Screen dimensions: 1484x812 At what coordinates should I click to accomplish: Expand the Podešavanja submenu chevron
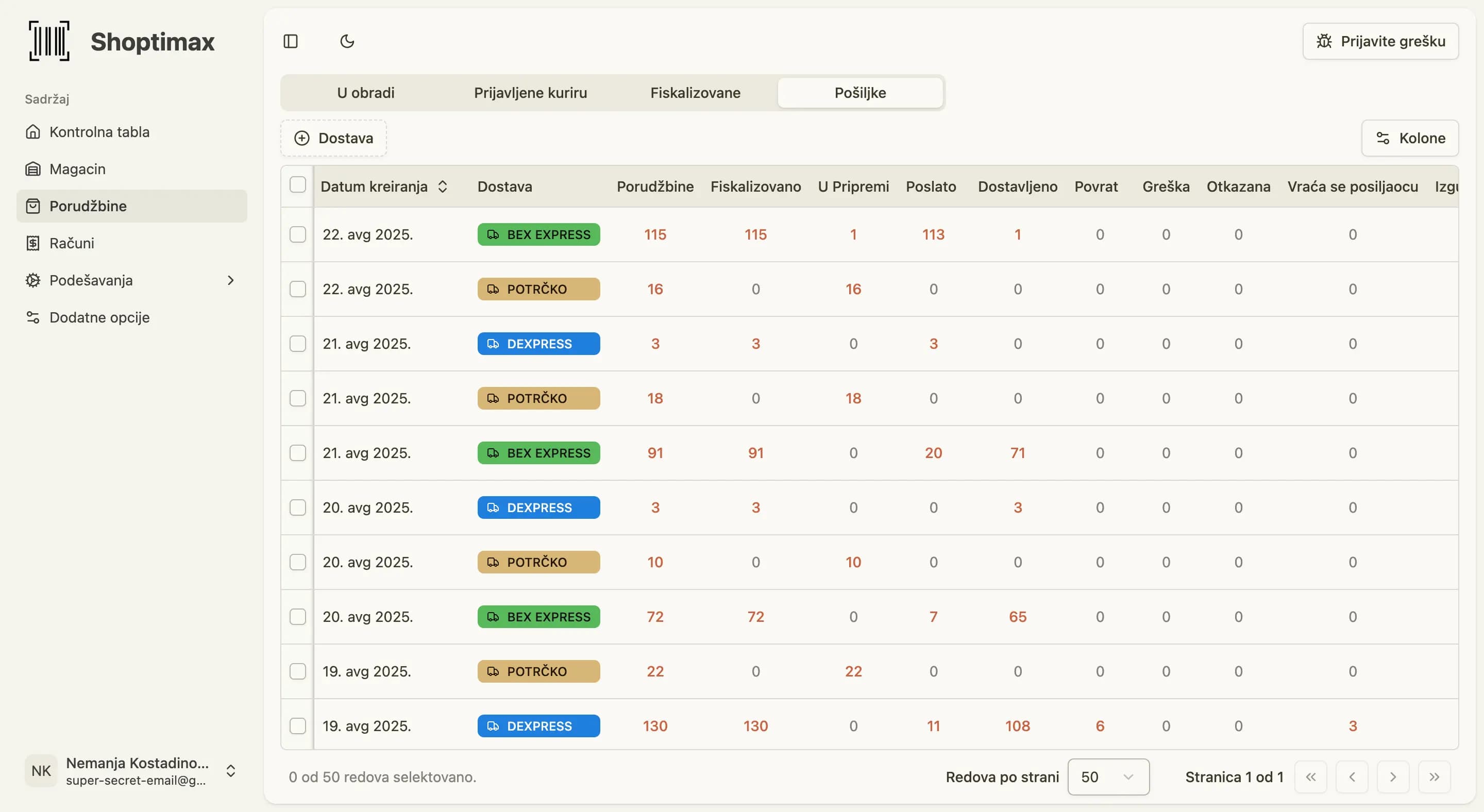(230, 280)
